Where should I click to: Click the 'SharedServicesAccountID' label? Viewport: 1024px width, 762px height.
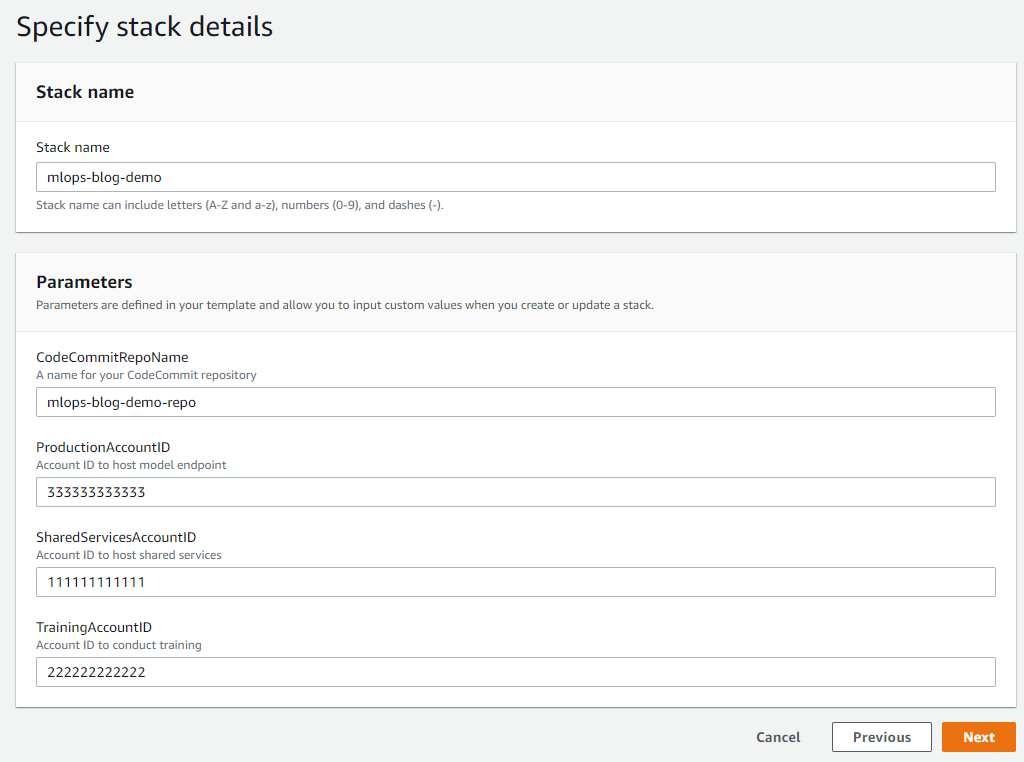pos(116,537)
